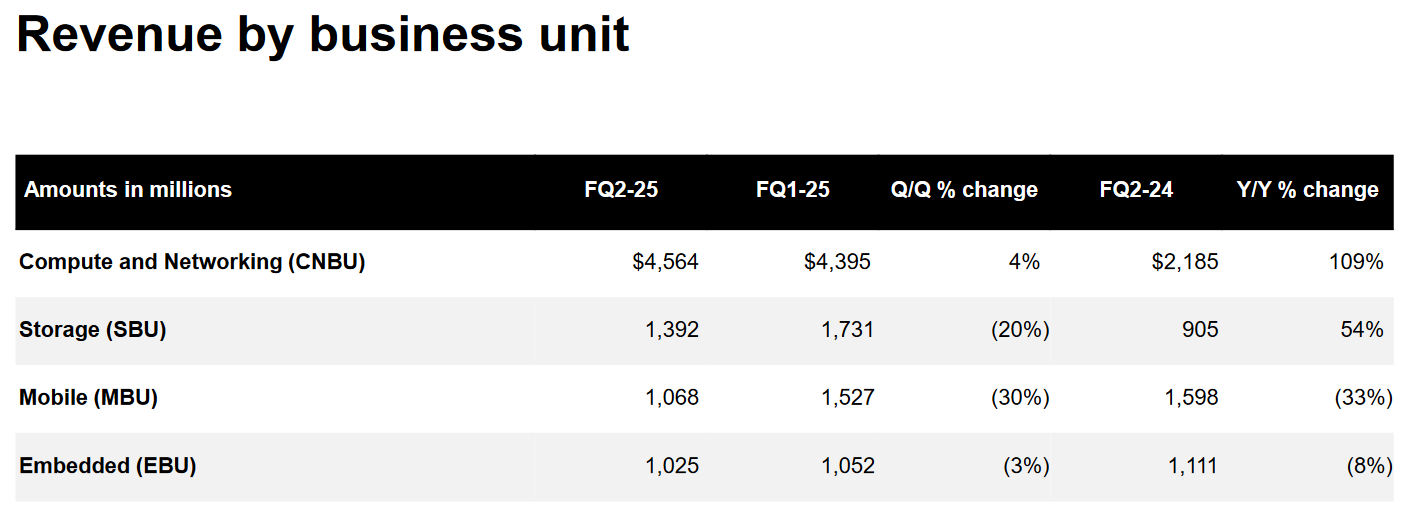1417x521 pixels.
Task: Click the $4,564 CNBU revenue value
Action: click(666, 263)
